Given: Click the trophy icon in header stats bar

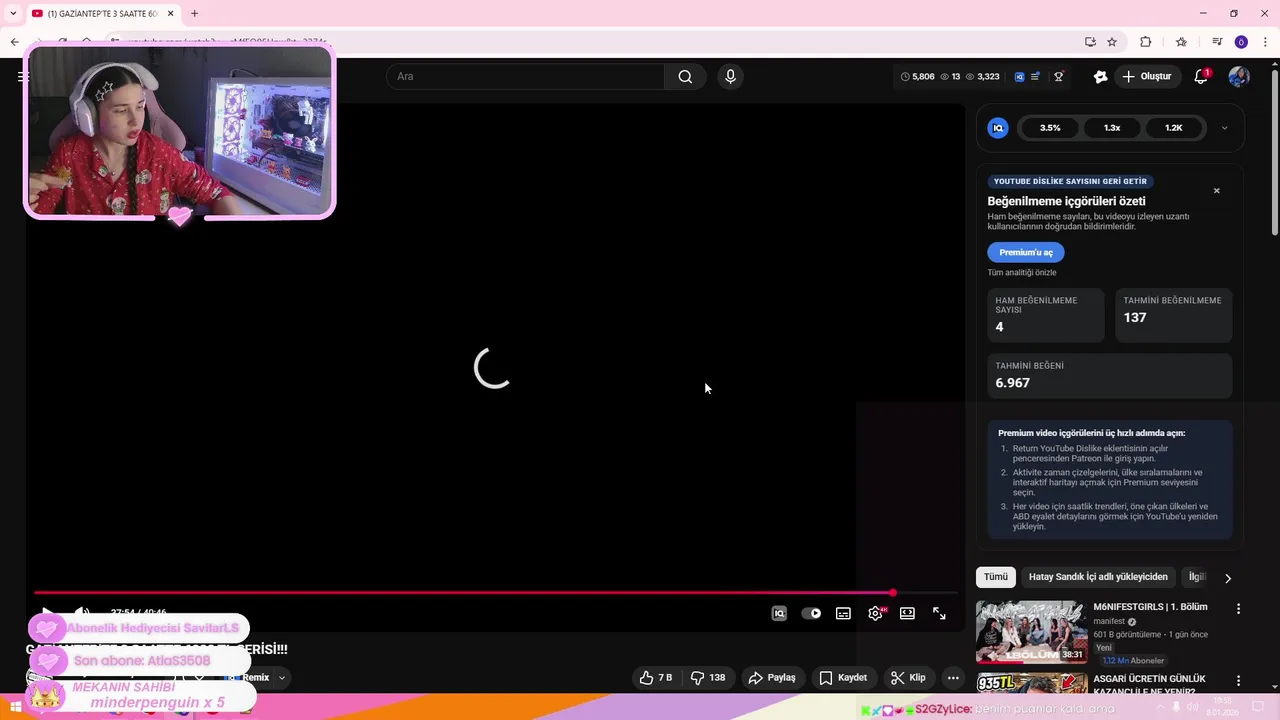Looking at the screenshot, I should (x=1059, y=77).
